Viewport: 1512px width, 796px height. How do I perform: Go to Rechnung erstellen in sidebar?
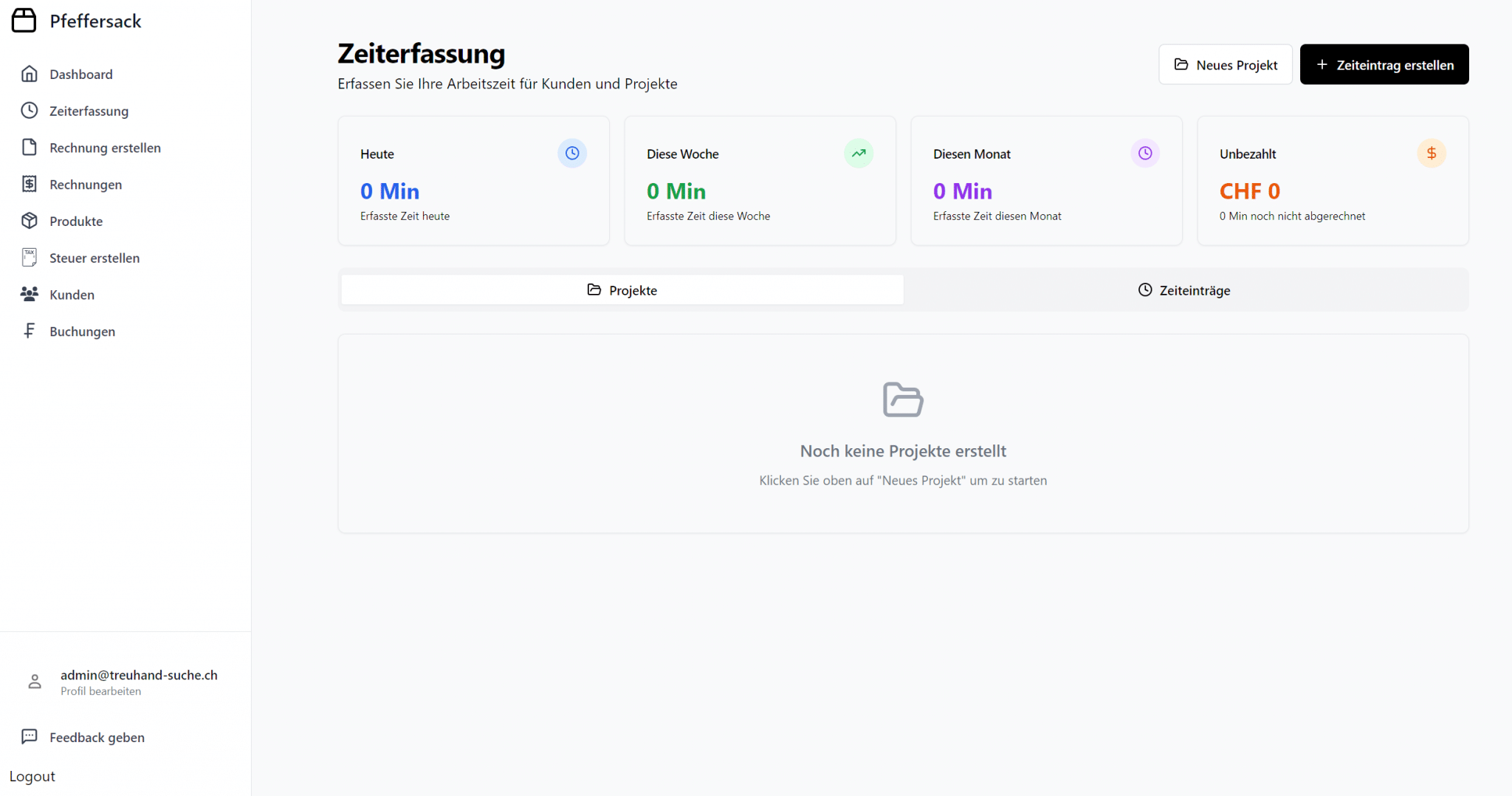[x=105, y=148]
